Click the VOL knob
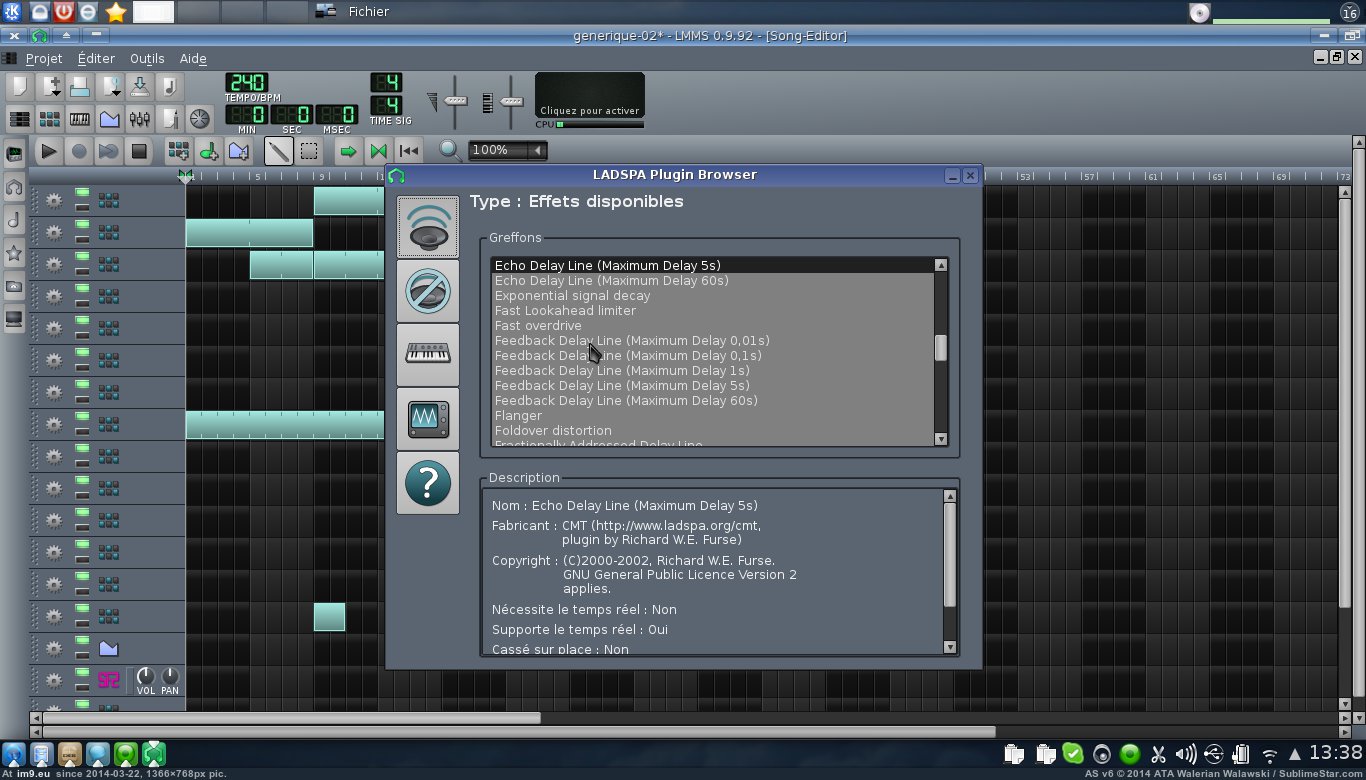 (x=146, y=677)
